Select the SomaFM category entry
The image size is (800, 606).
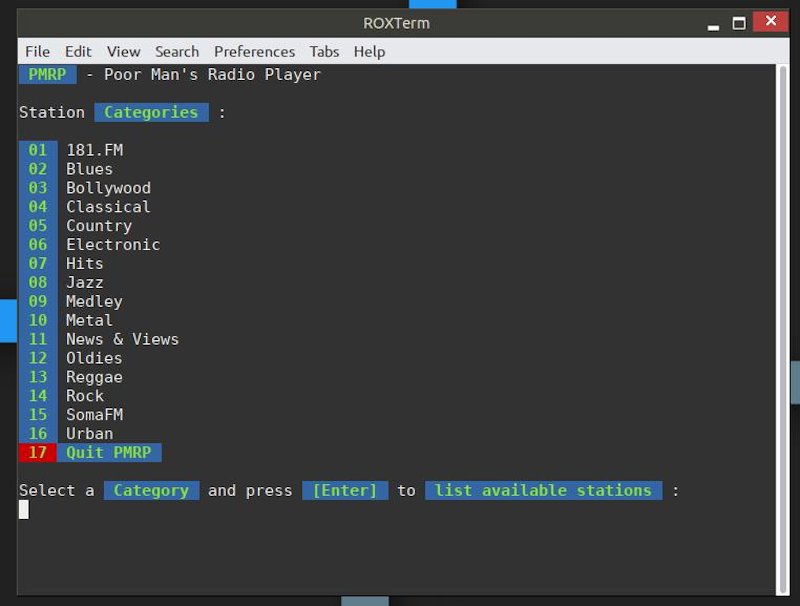[x=94, y=414]
